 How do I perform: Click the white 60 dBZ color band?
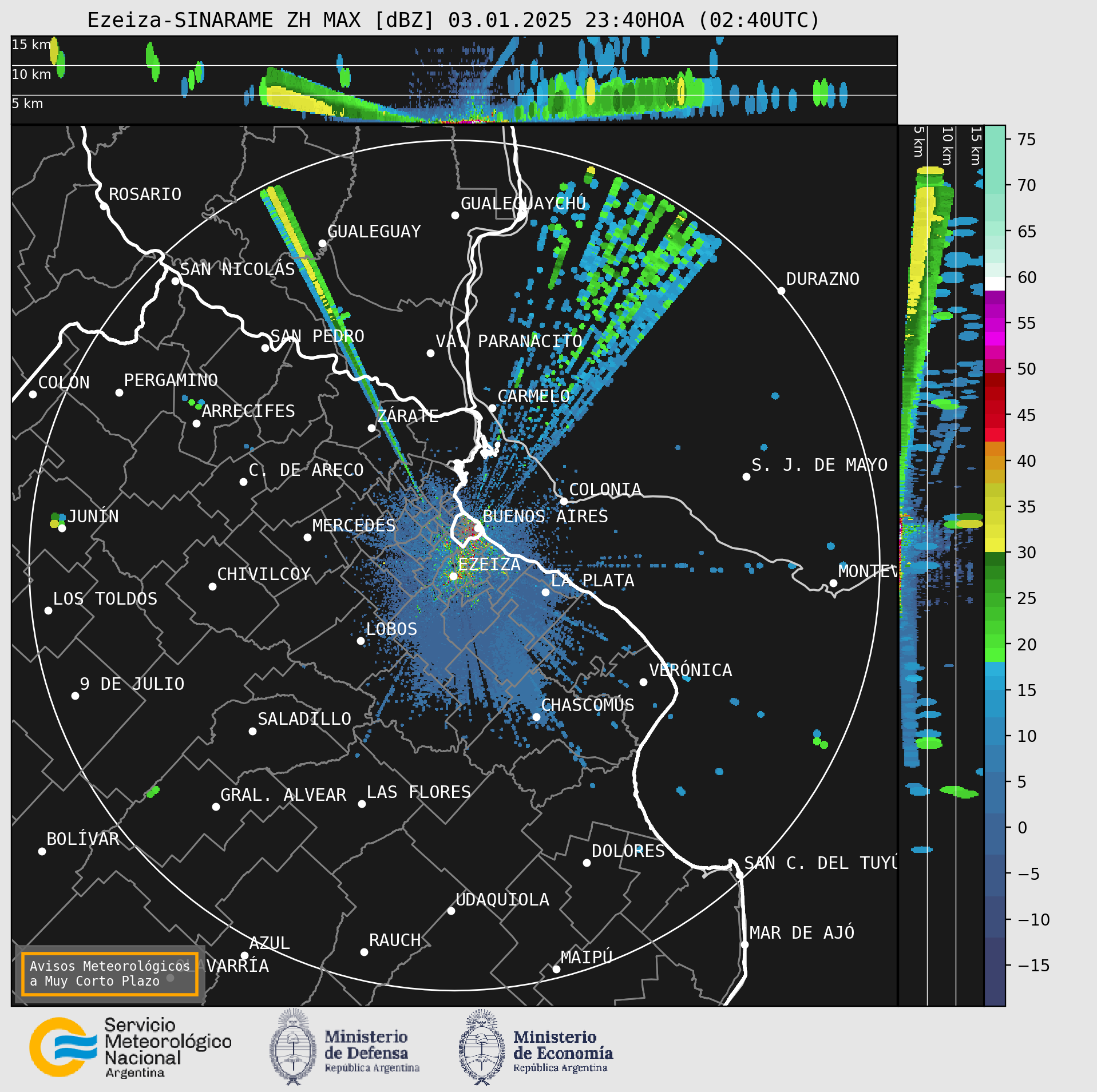(x=995, y=284)
